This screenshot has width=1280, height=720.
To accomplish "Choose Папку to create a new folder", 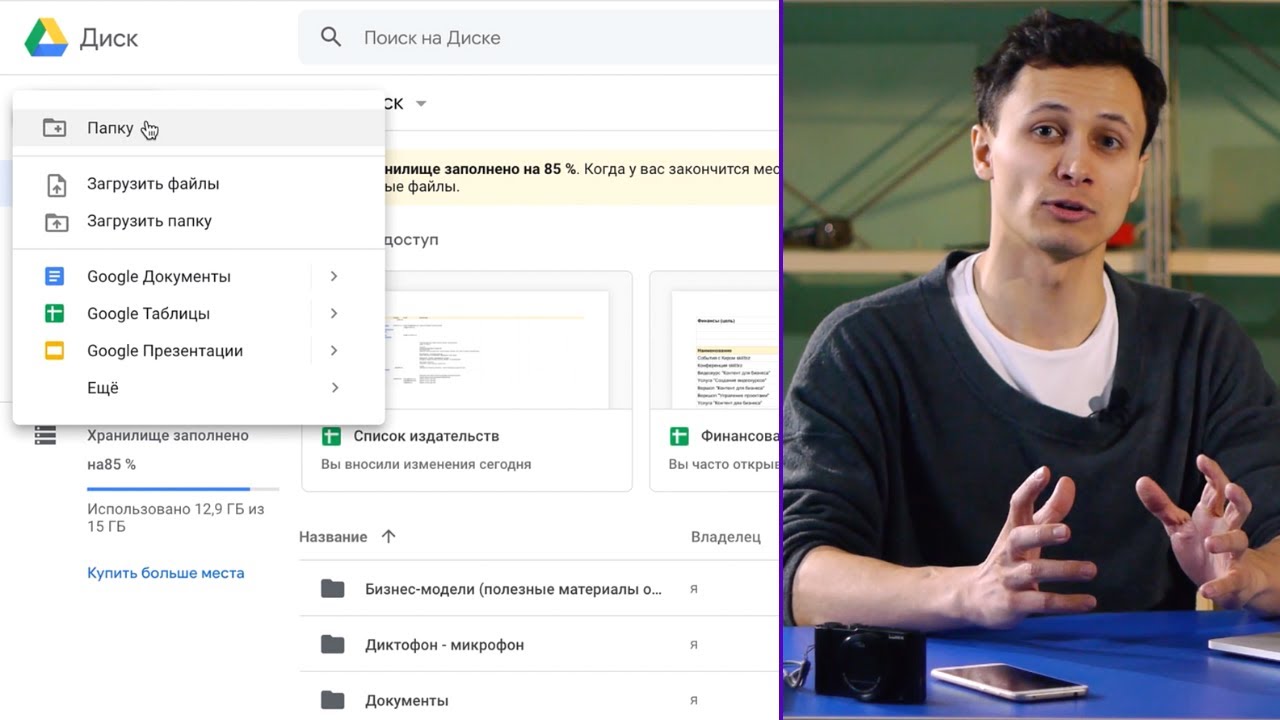I will tap(198, 128).
